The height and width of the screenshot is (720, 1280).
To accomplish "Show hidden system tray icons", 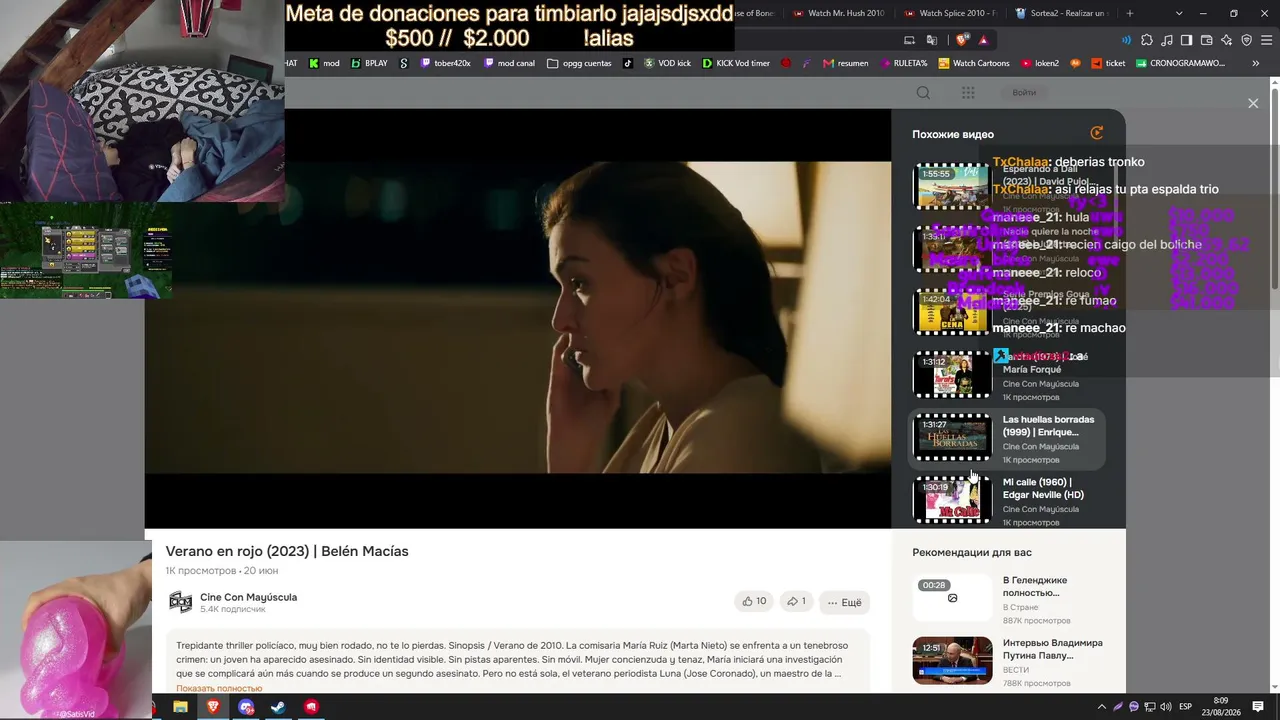I will coord(1104,707).
